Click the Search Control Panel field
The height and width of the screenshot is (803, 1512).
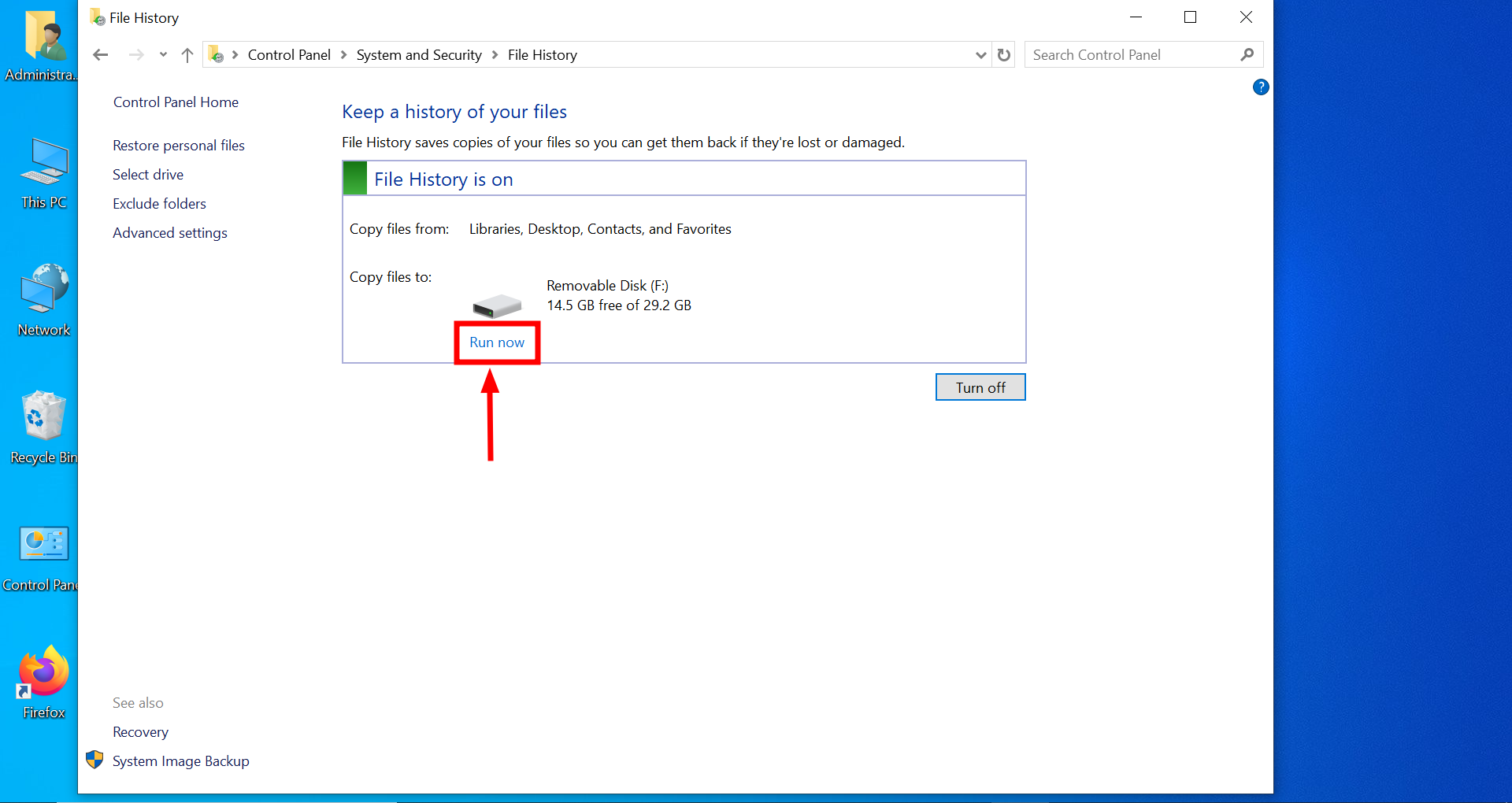1143,55
